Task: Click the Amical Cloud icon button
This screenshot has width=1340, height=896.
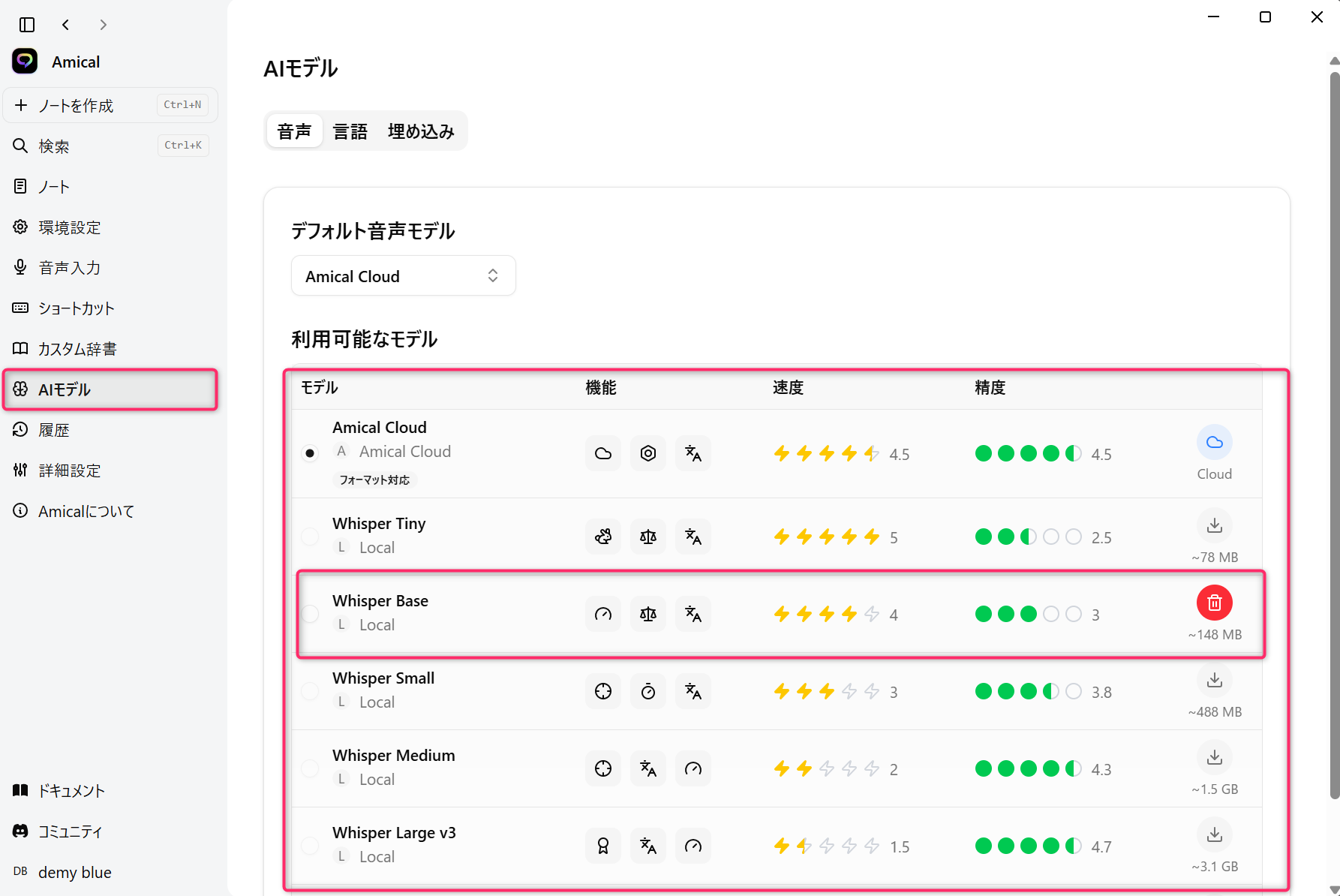Action: point(1214,443)
